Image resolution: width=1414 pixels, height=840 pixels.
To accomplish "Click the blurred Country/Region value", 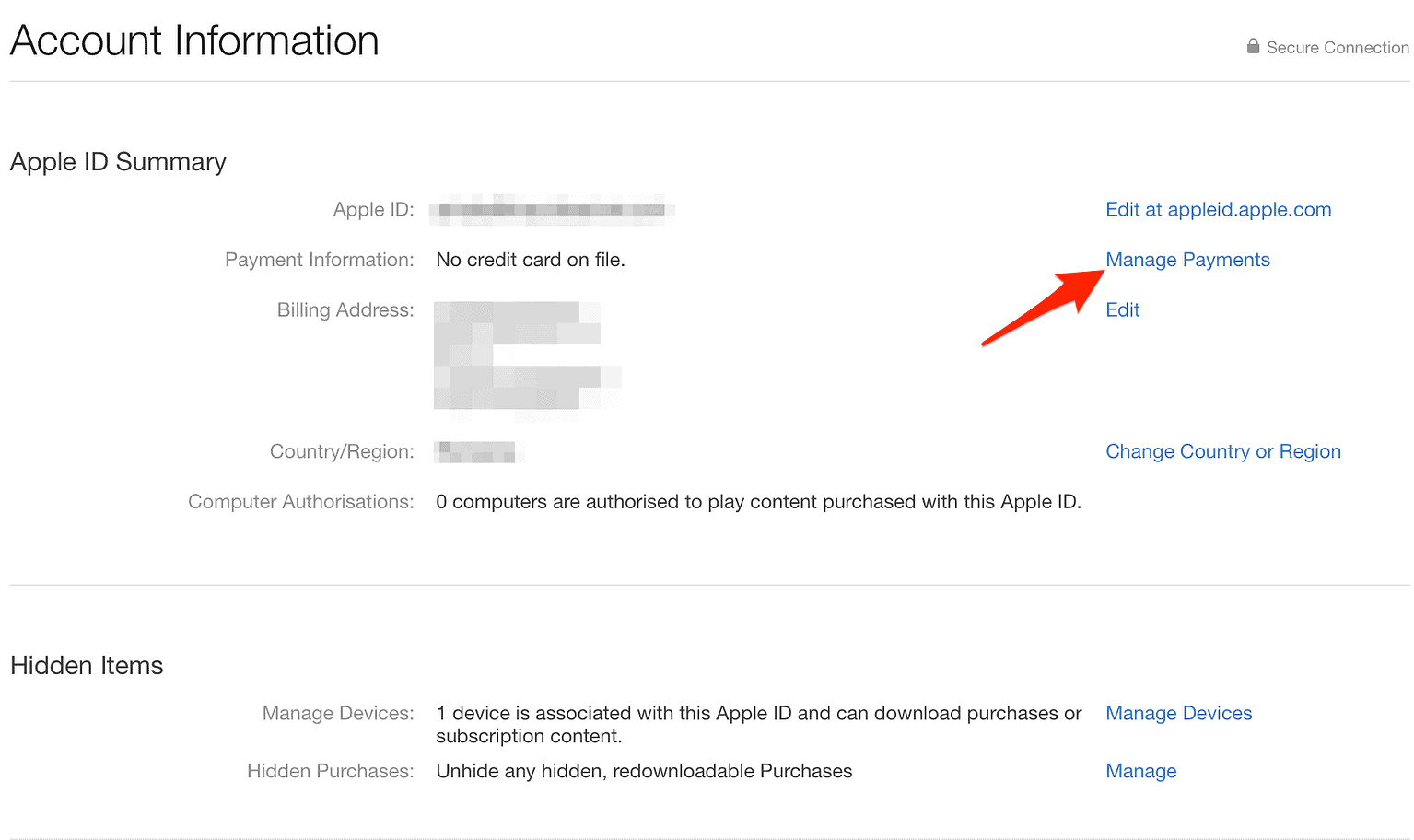I will point(479,451).
